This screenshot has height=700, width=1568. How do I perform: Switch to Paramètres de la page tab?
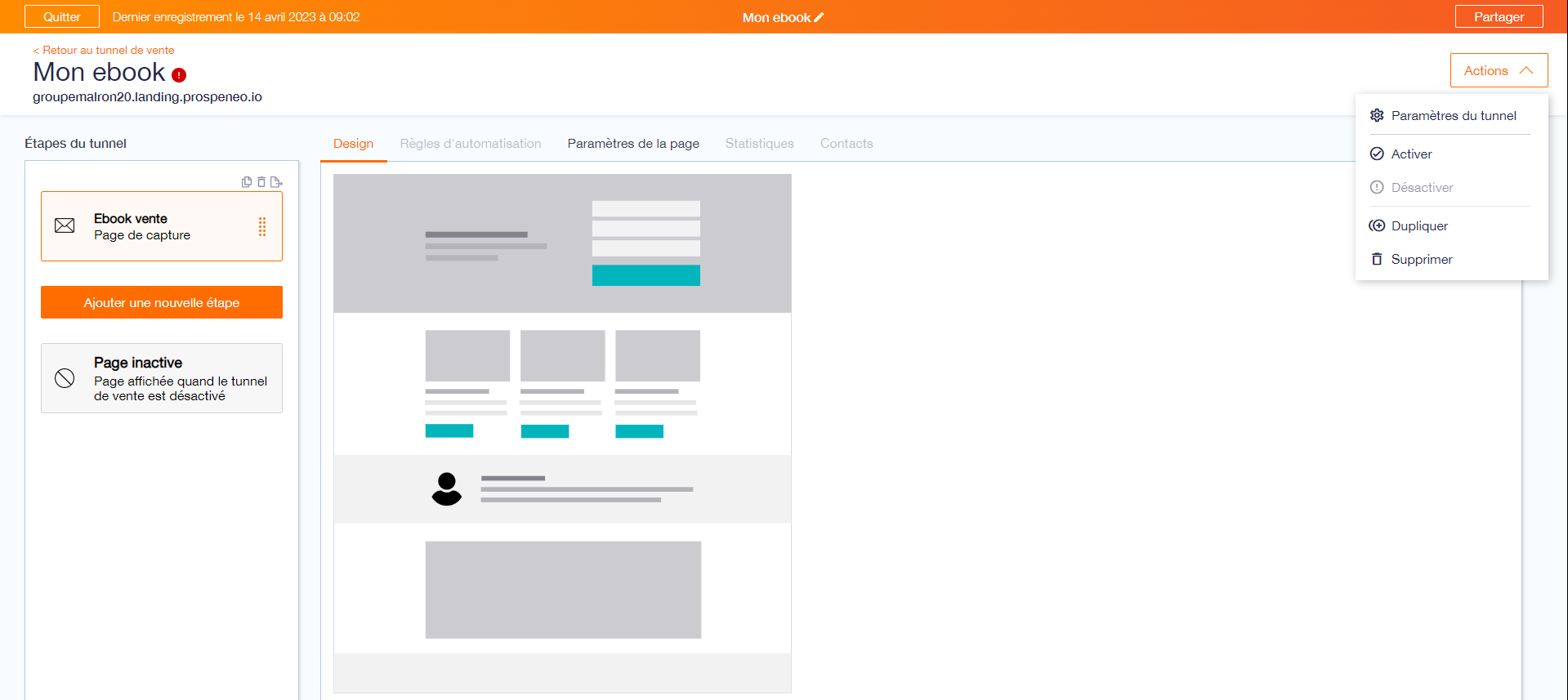[x=633, y=144]
